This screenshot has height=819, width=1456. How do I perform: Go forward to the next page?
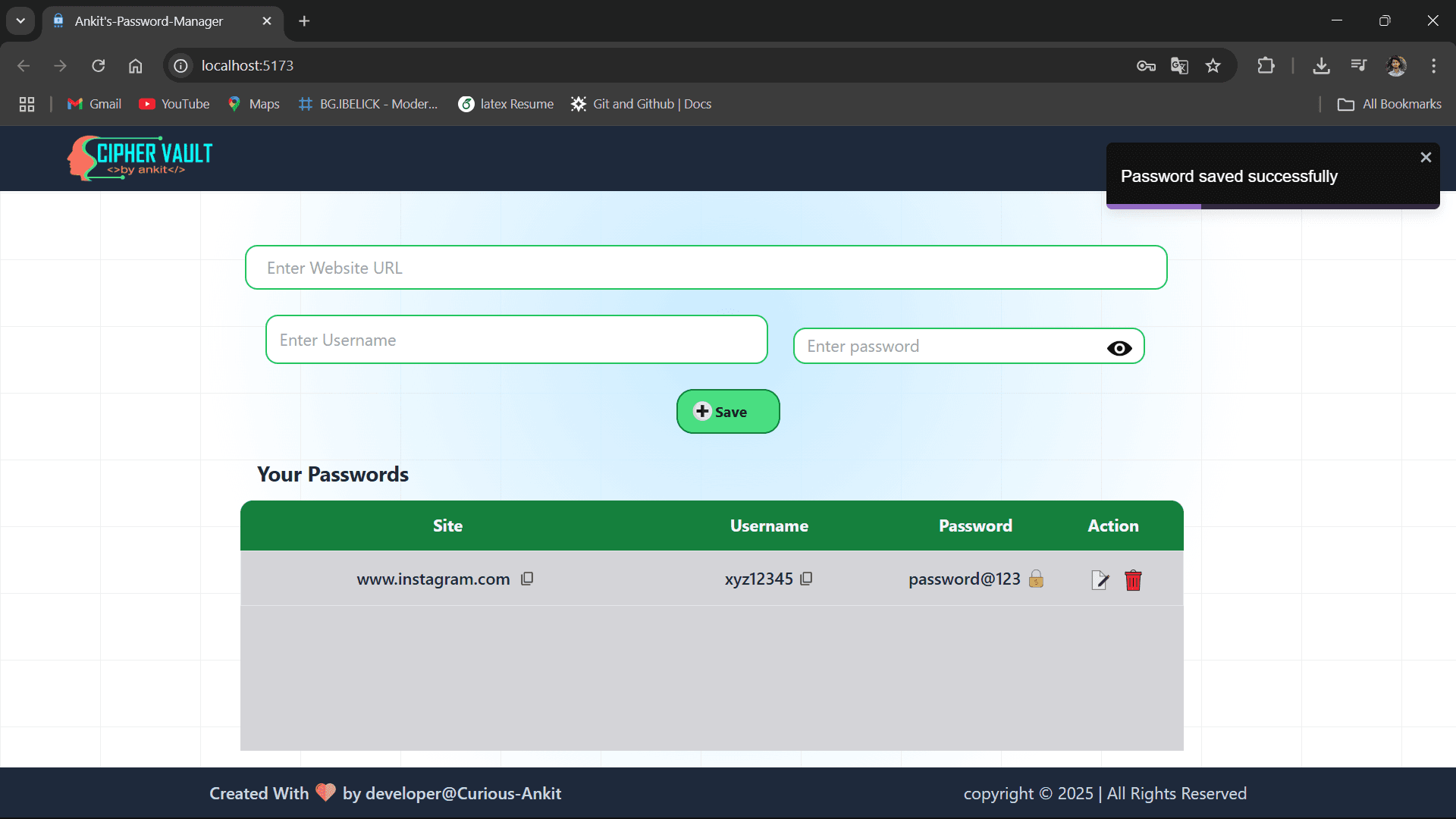61,66
